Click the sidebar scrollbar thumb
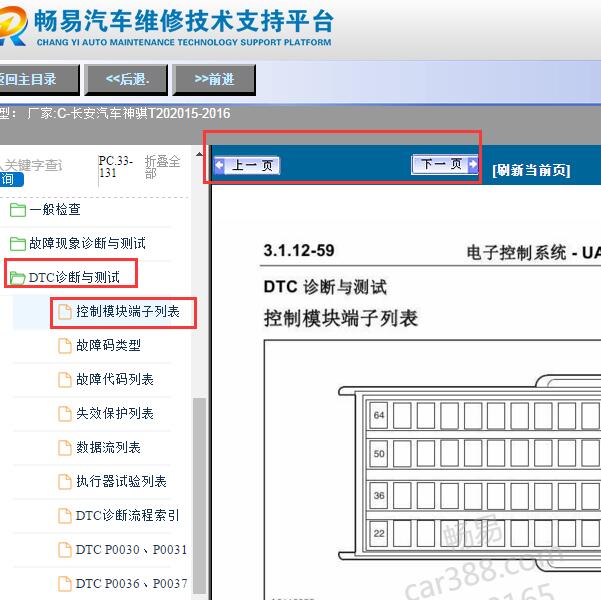601x600 pixels. 199,496
